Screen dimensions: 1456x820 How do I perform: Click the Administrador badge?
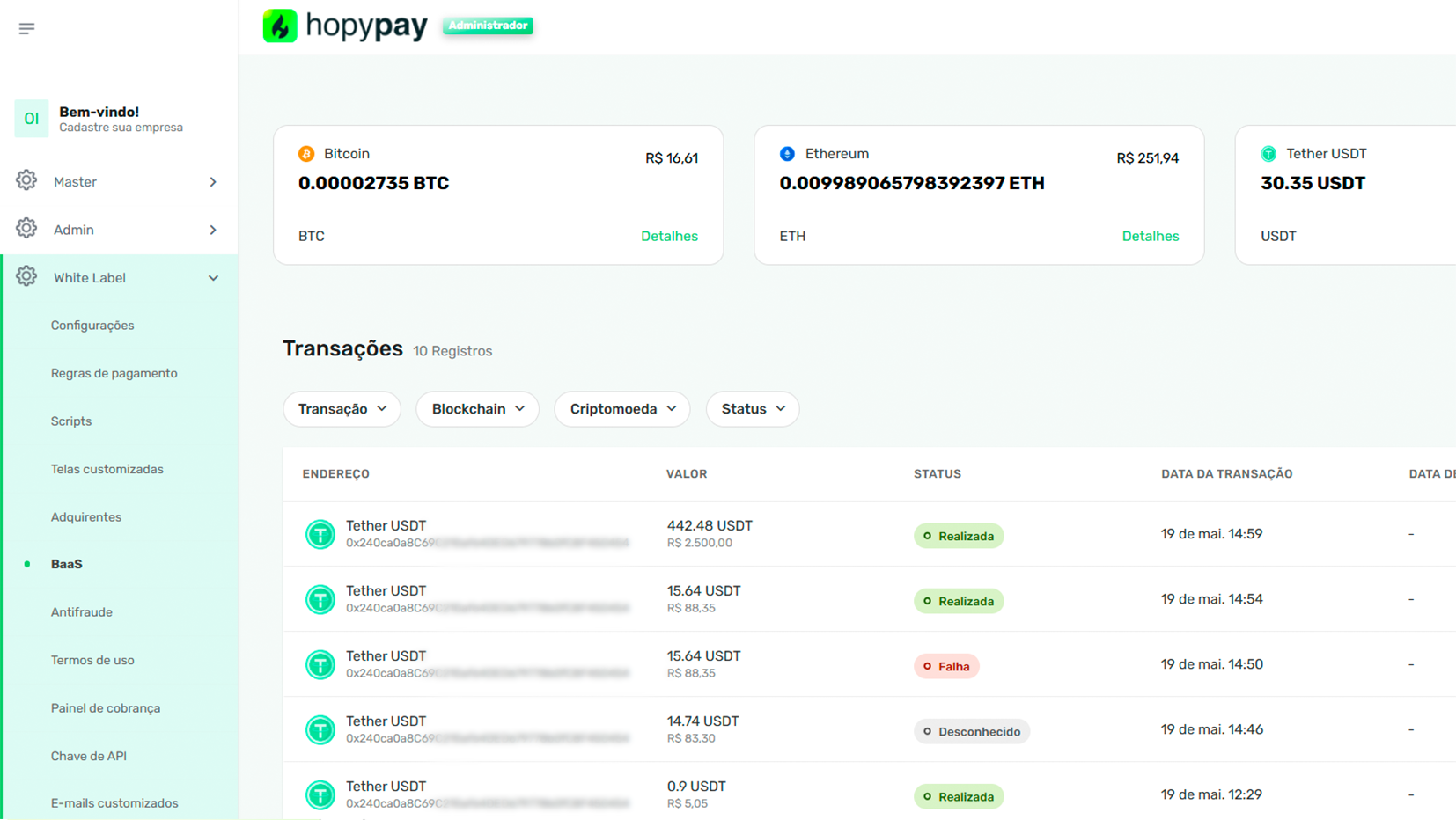(x=488, y=26)
